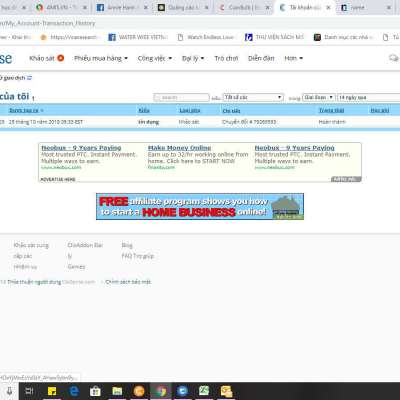Open the 'Make Money Online' ad link
400x400 pixels.
179,148
